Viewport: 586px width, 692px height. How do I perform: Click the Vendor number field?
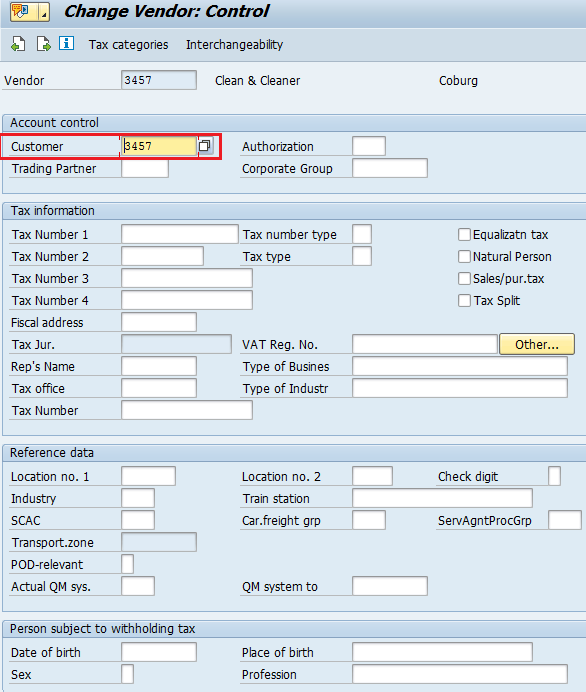pos(159,80)
